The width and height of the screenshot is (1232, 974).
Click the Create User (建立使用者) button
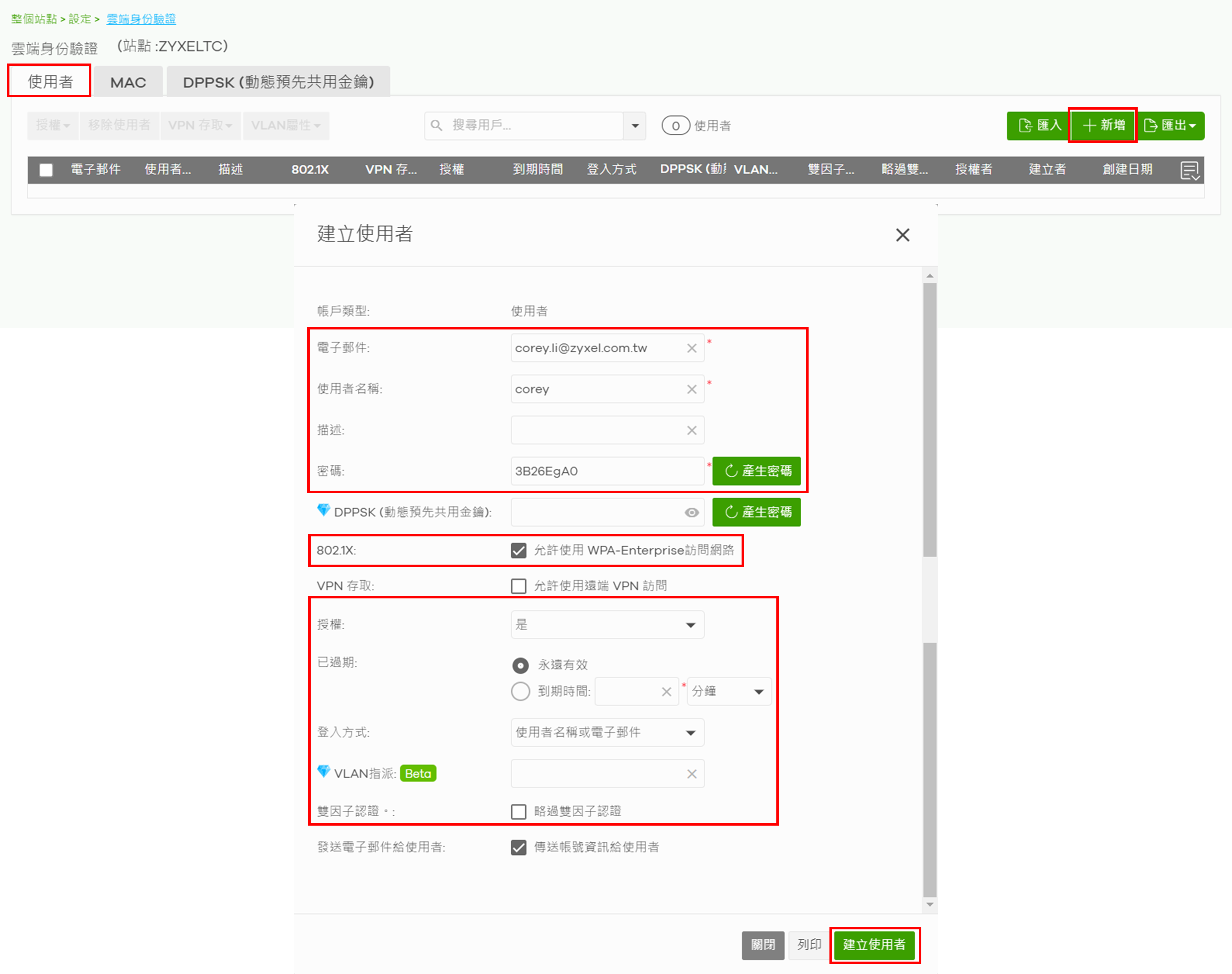point(874,945)
